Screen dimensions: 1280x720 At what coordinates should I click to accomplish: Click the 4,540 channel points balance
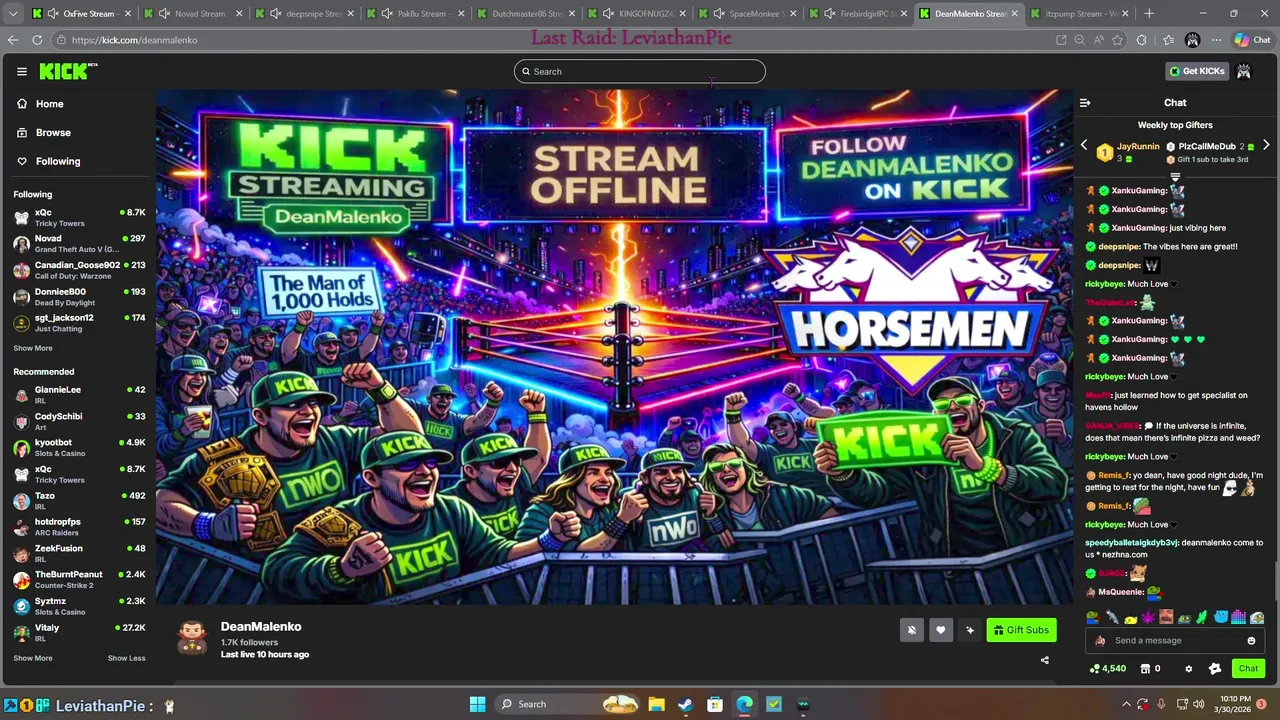[1108, 669]
